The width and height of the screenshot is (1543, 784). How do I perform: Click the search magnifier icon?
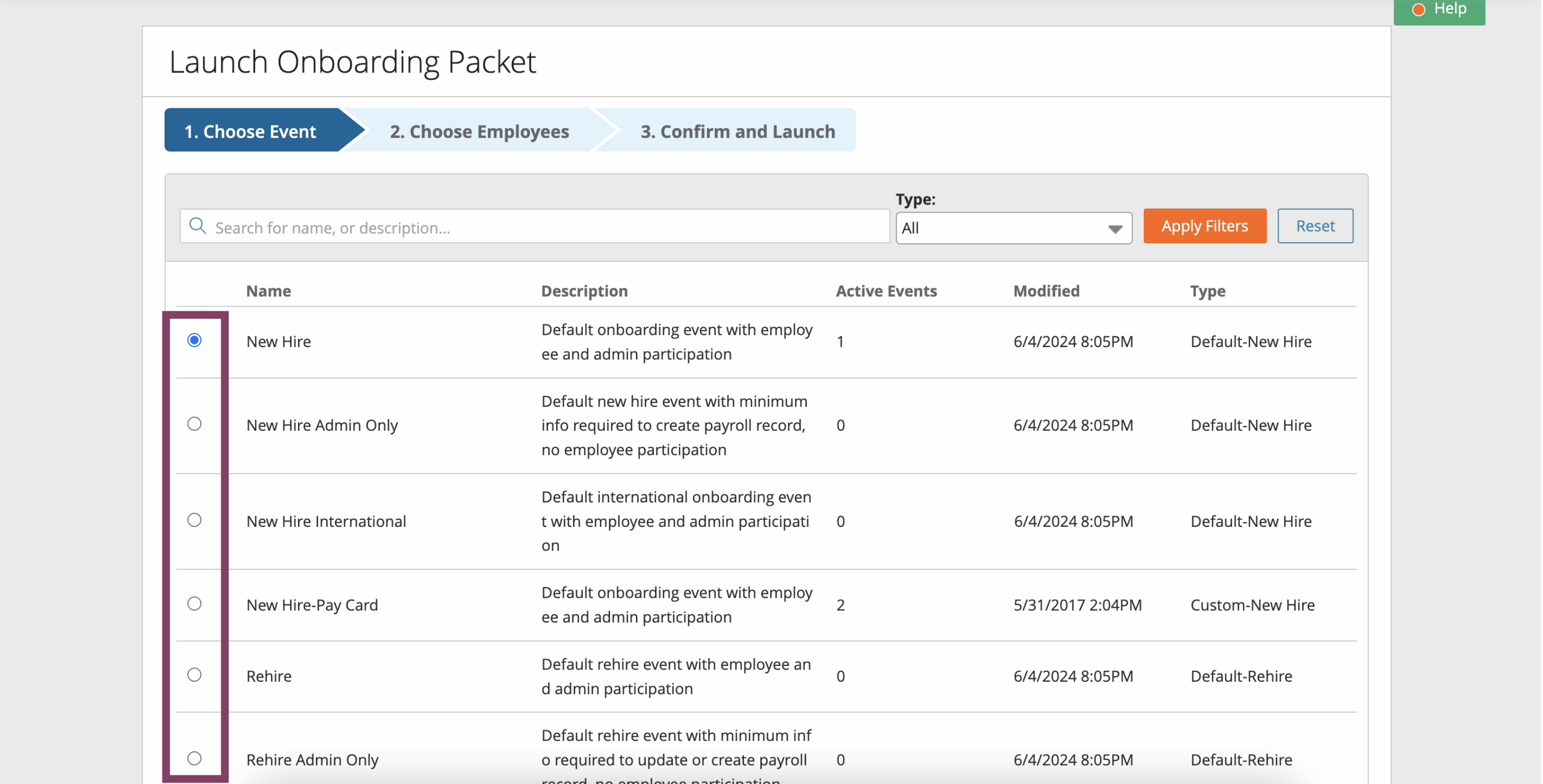tap(198, 226)
